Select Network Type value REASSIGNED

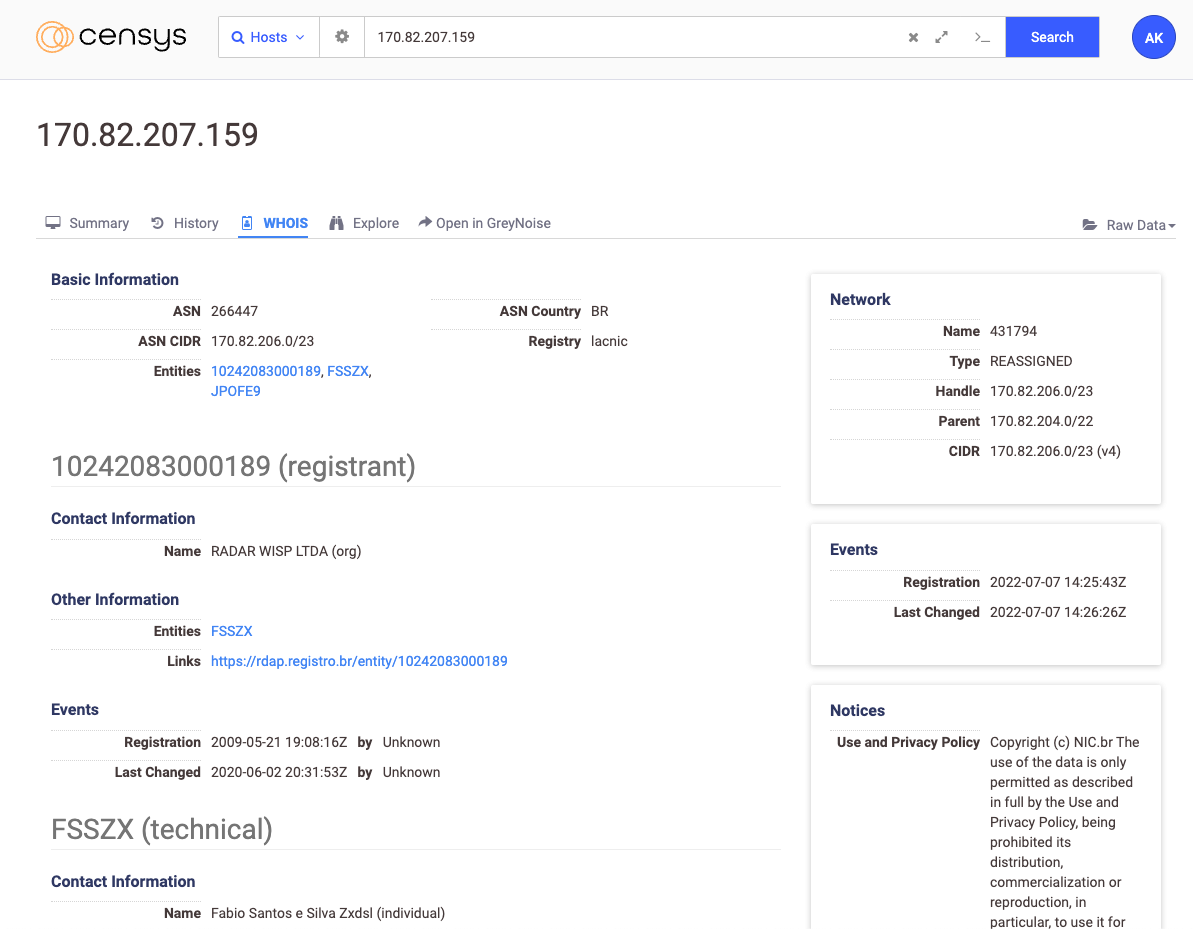[1031, 361]
